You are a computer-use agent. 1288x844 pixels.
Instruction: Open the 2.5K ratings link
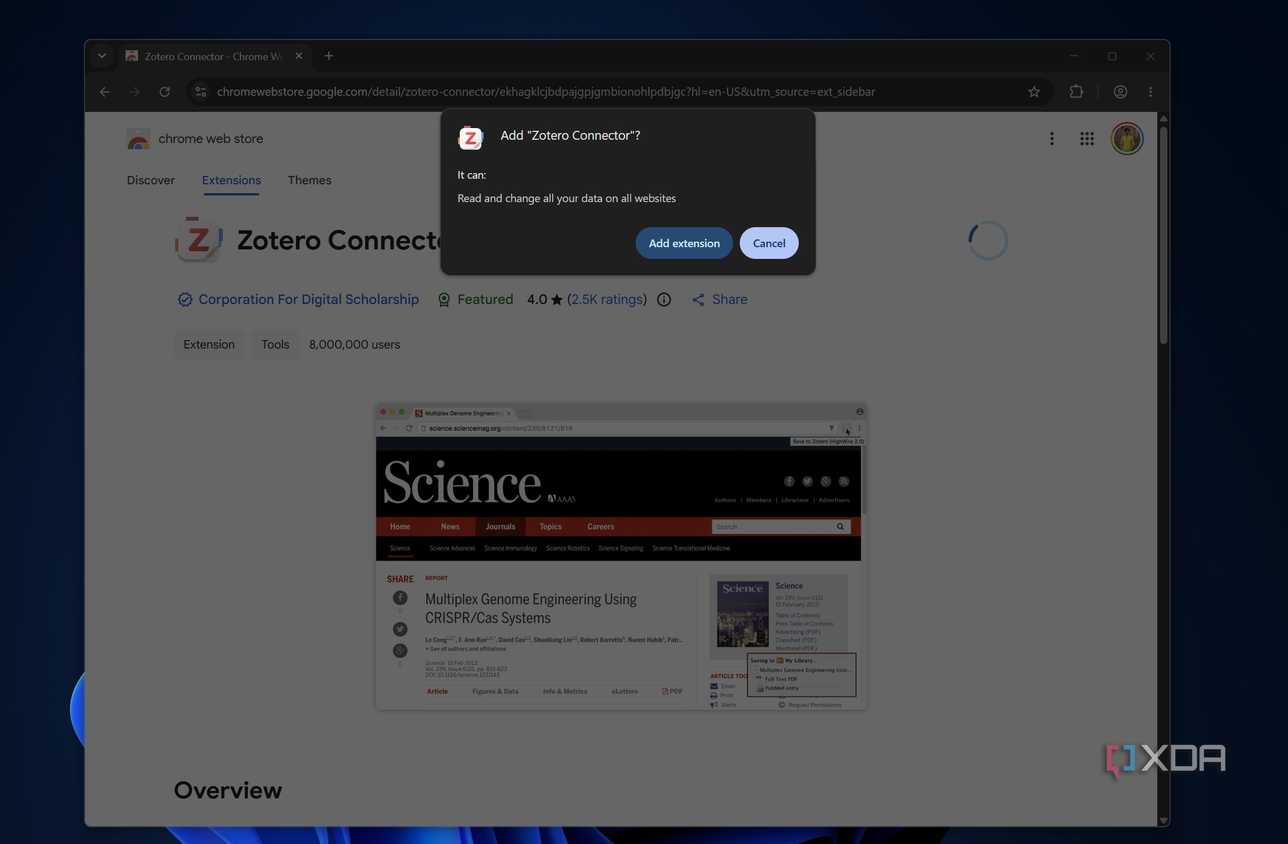coord(607,299)
